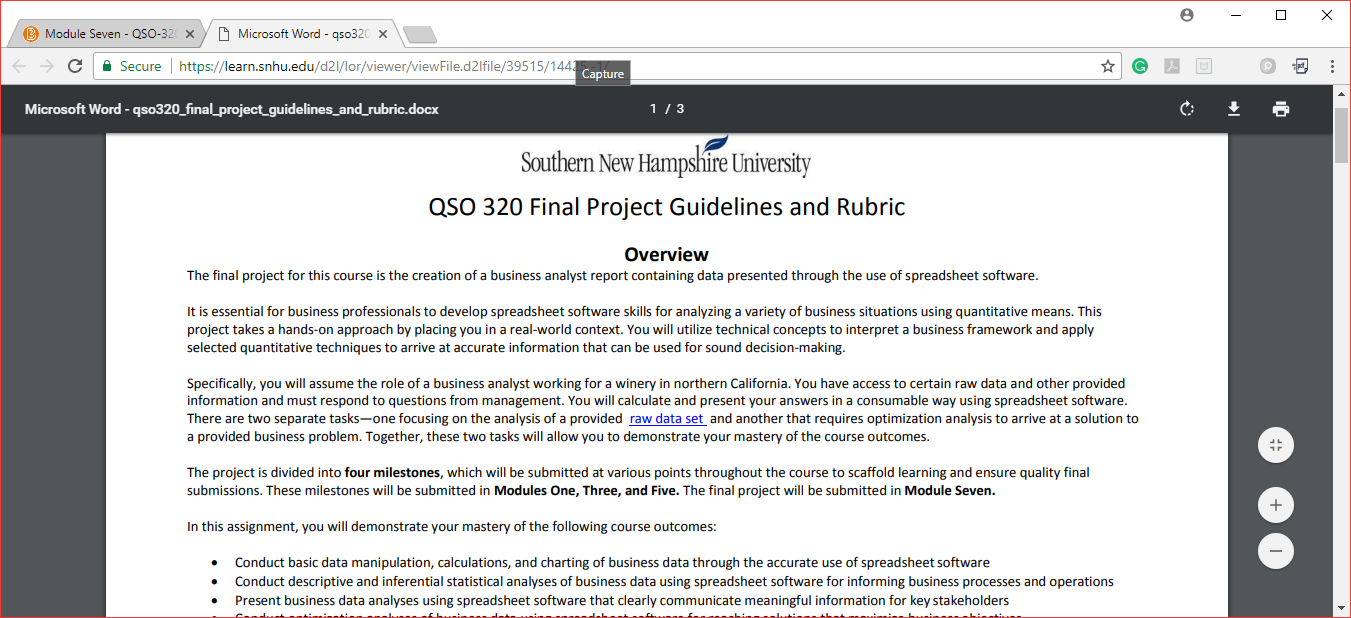Click the document filename in the PDF toolbar

(232, 109)
